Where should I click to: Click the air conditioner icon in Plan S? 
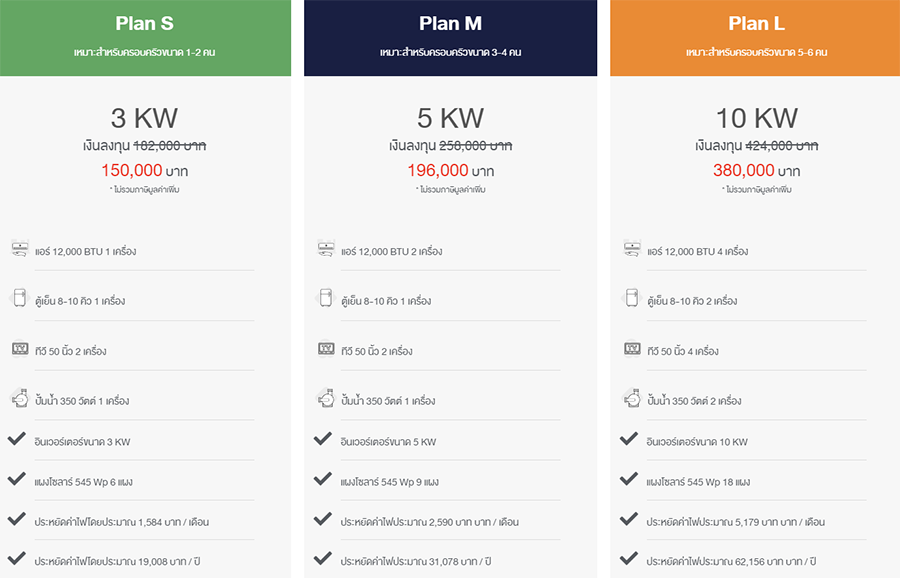point(20,249)
